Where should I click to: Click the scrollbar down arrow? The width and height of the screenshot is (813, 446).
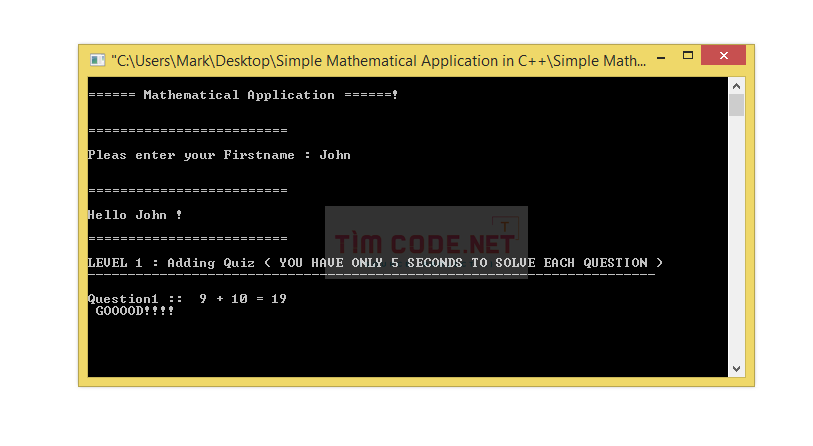point(736,369)
